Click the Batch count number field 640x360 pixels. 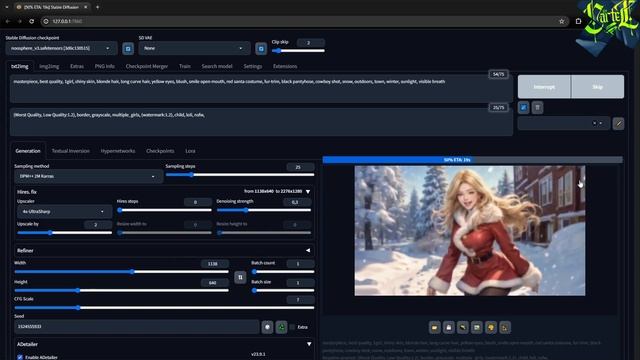pos(300,264)
